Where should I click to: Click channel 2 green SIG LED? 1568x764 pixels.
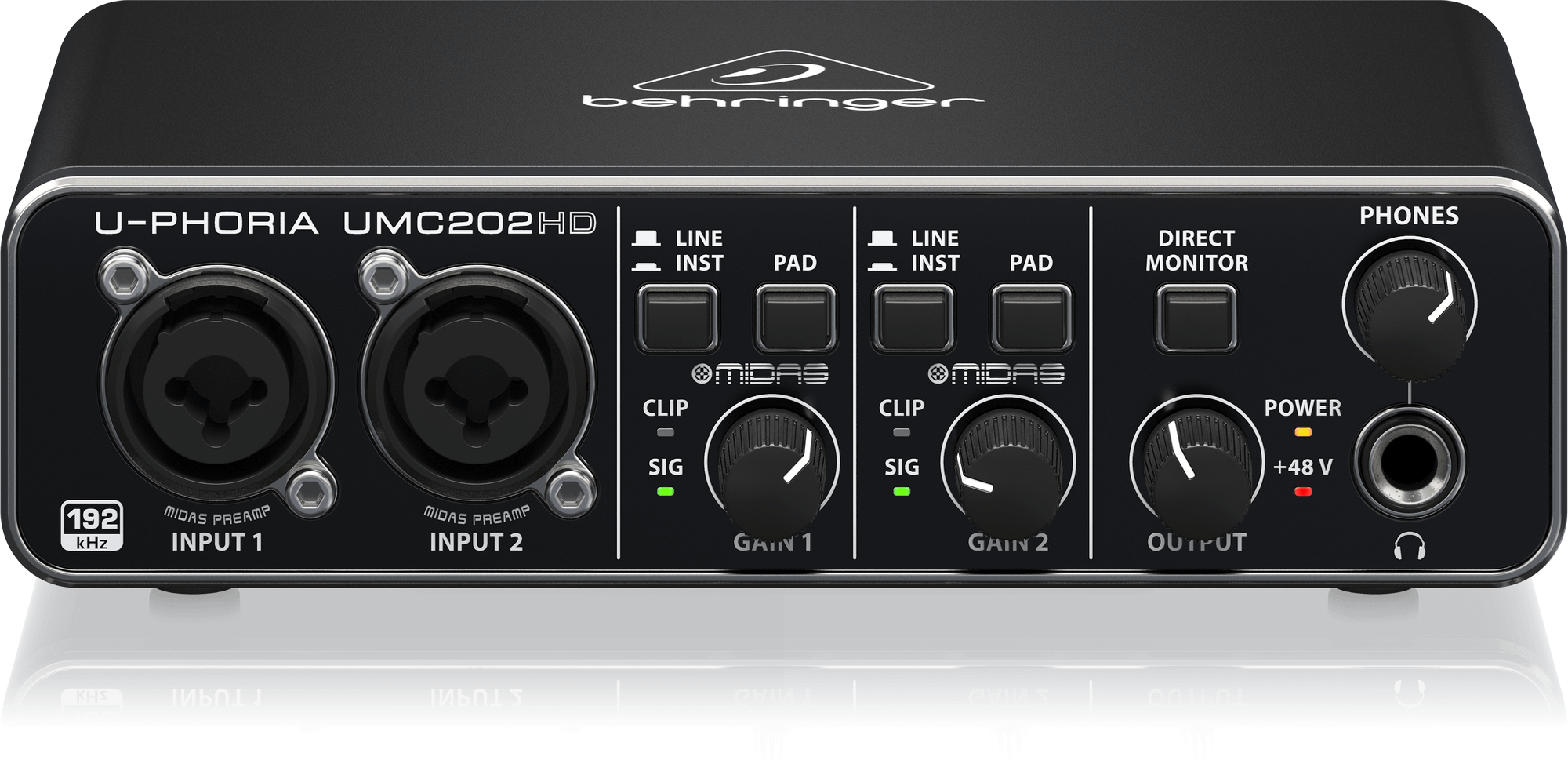(902, 492)
